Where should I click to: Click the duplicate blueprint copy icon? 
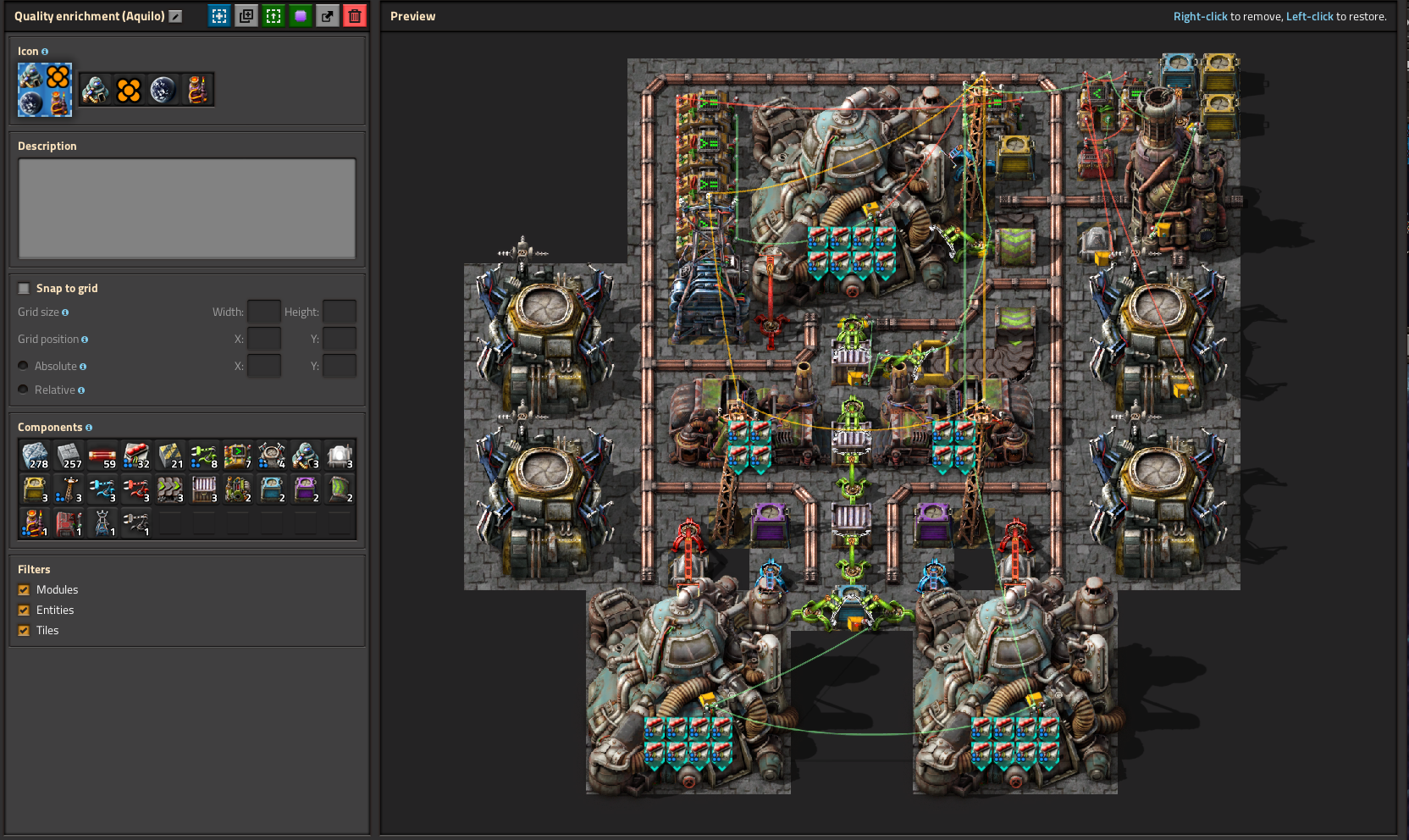[x=246, y=16]
